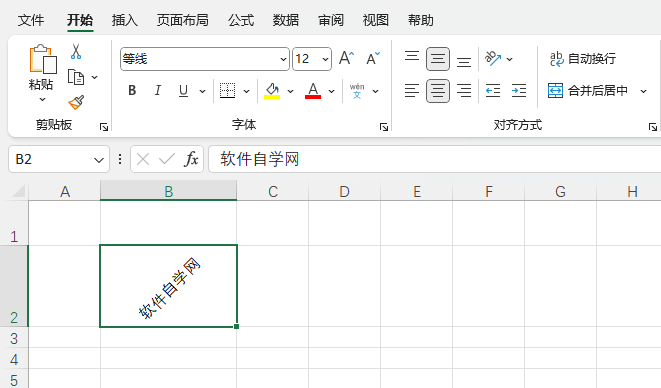Viewport: 661px width, 388px height.
Task: Open the text orientation icon
Action: click(493, 59)
